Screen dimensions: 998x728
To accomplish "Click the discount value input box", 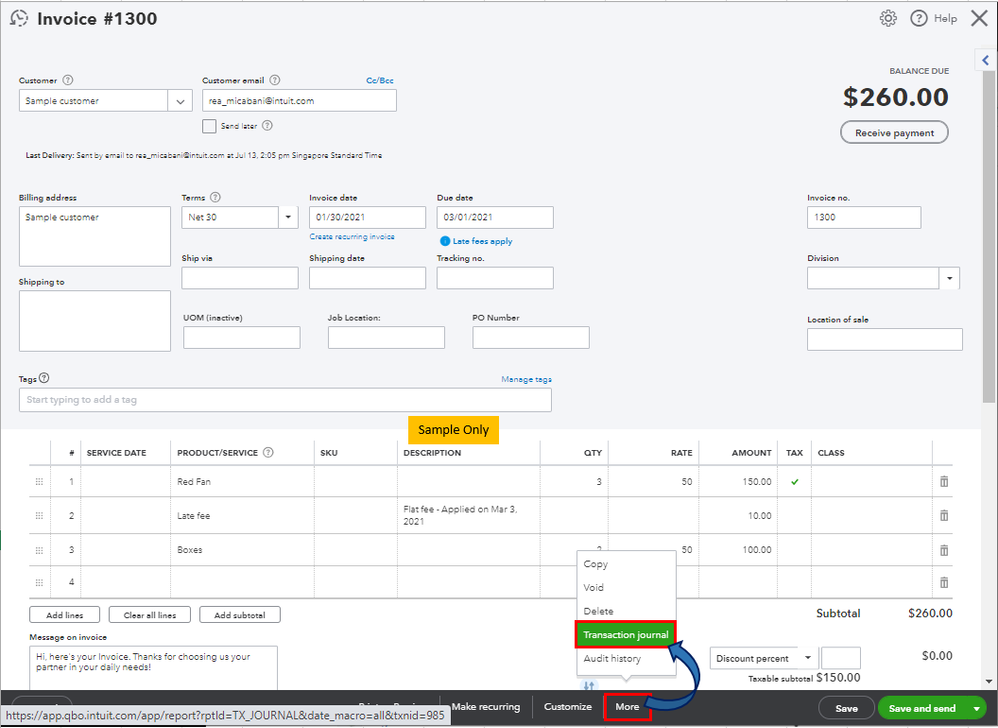I will [x=841, y=658].
